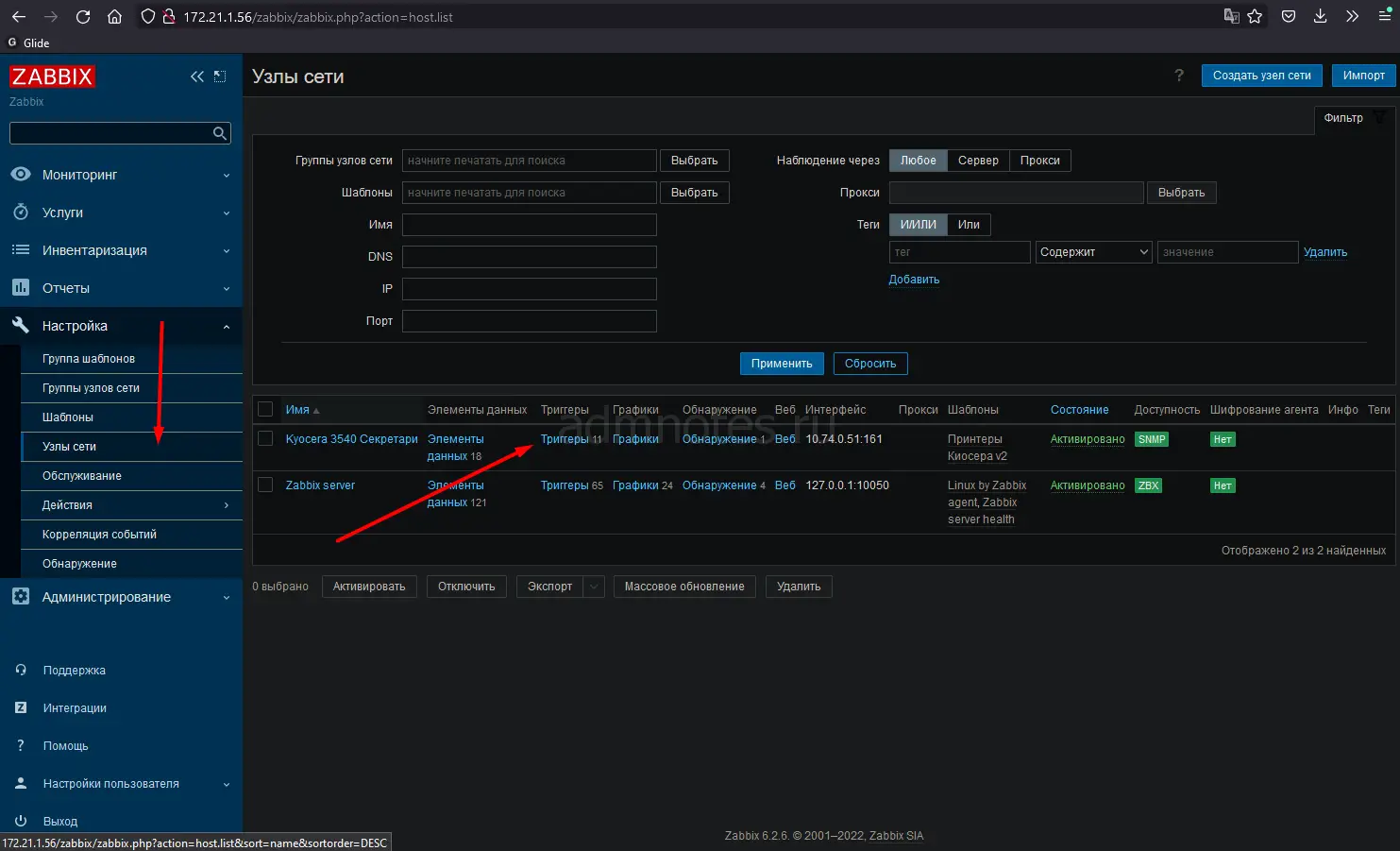Viewport: 1400px width, 851px height.
Task: Go to browser home page
Action: (x=114, y=17)
